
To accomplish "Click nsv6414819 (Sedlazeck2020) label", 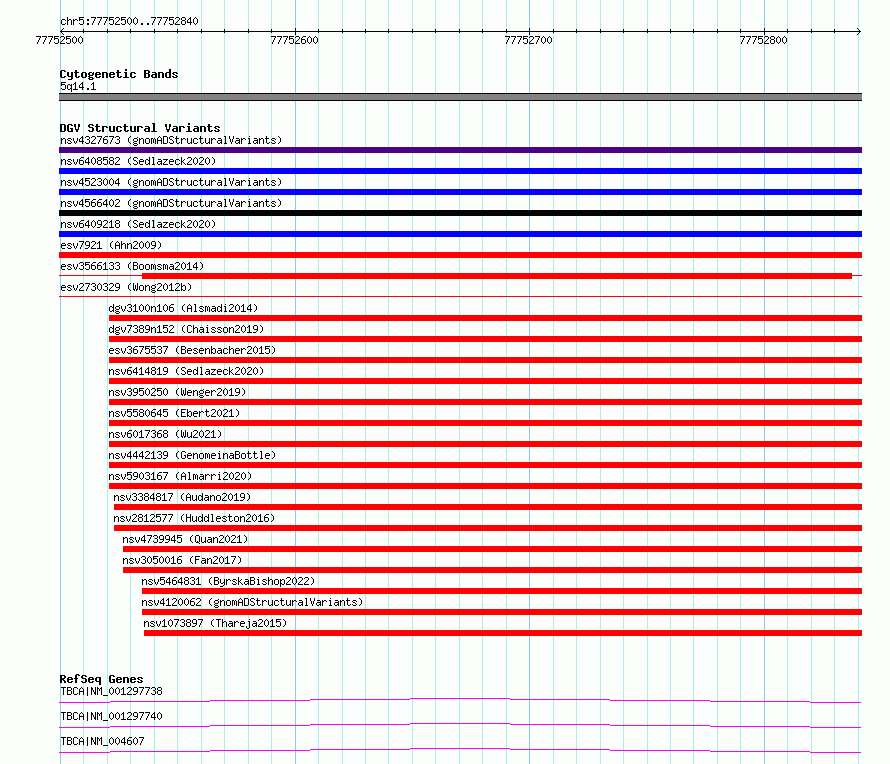I will (186, 371).
